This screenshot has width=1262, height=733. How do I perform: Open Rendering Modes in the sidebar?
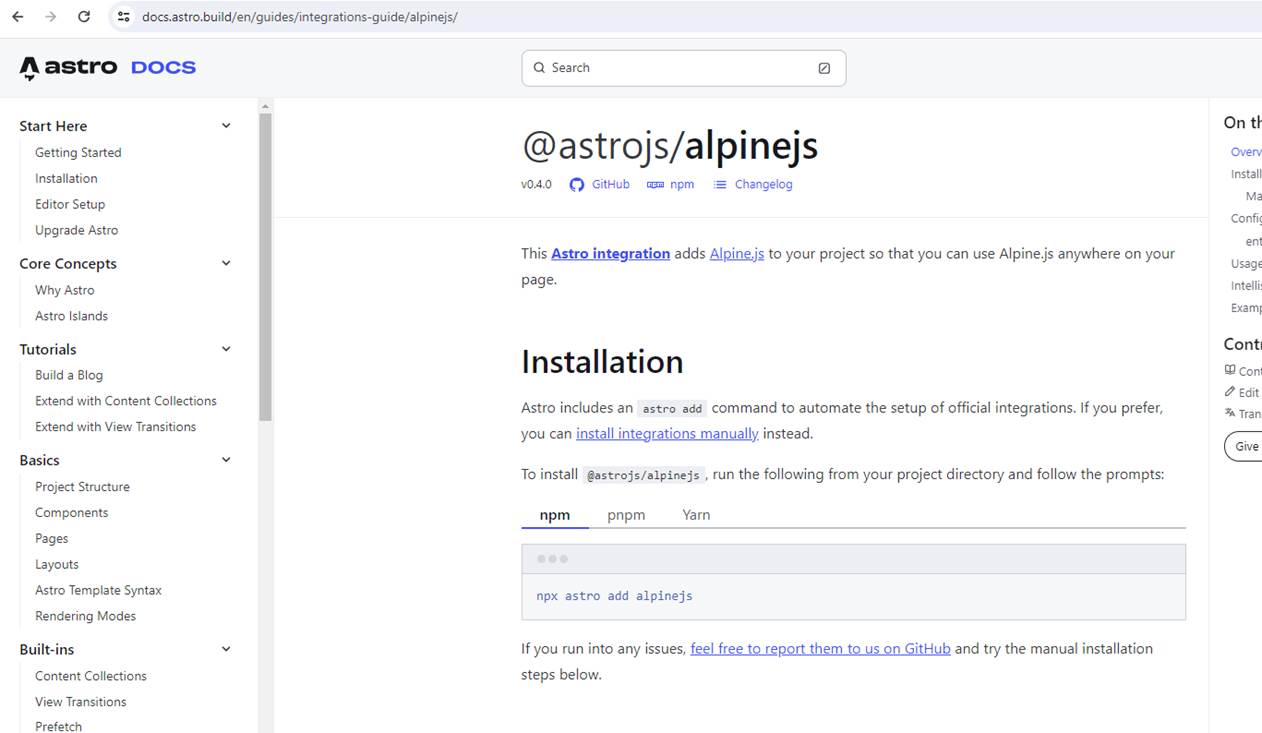85,618
